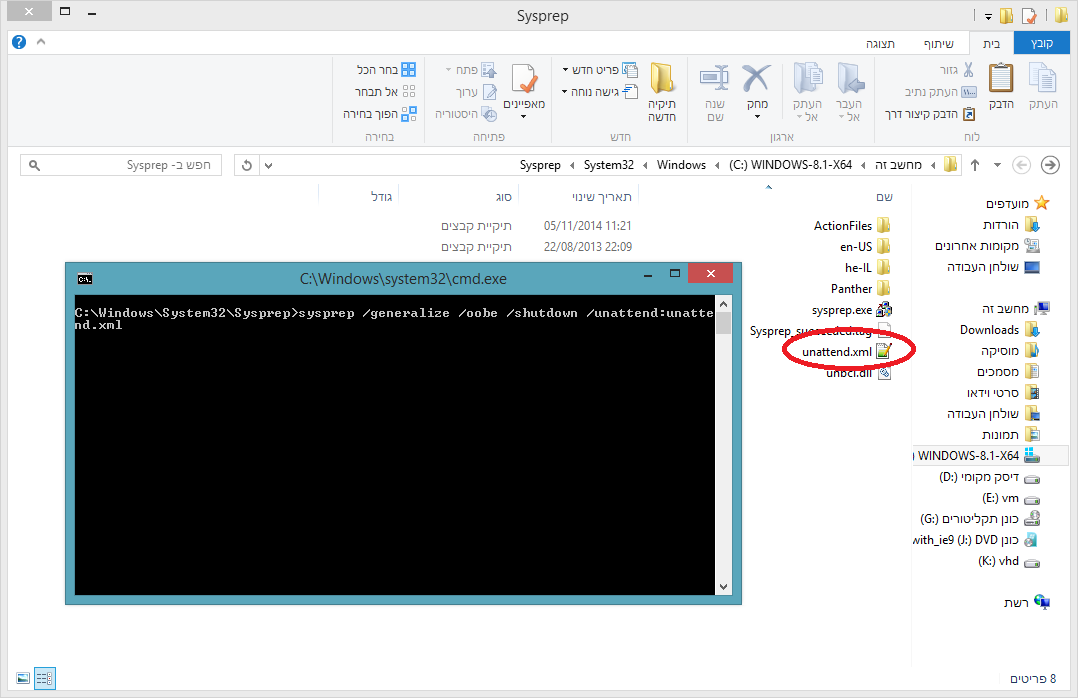Open the recent locations dropdown arrow
Viewport: 1078px width, 698px height.
click(x=998, y=165)
